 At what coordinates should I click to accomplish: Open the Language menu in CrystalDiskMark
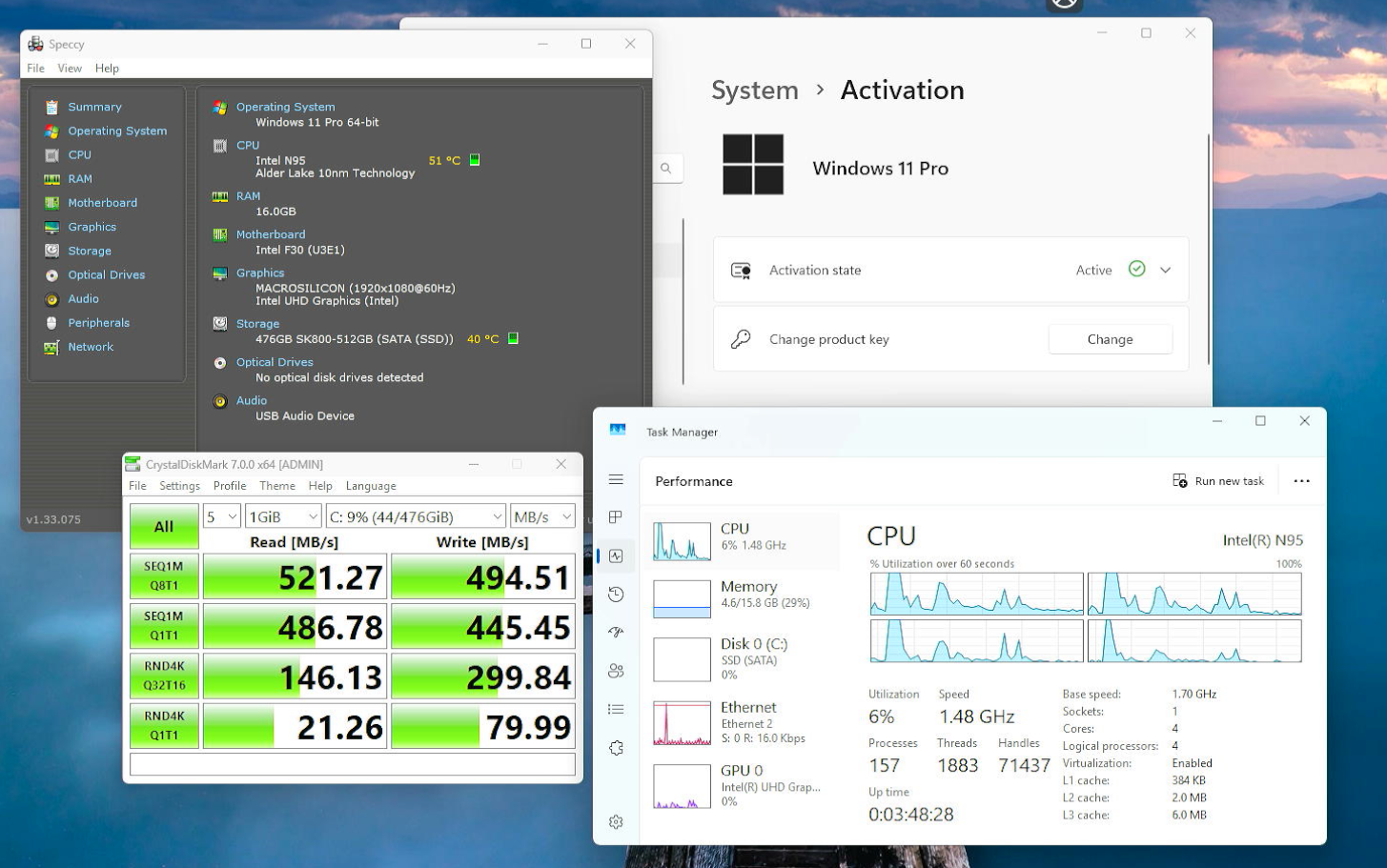371,486
